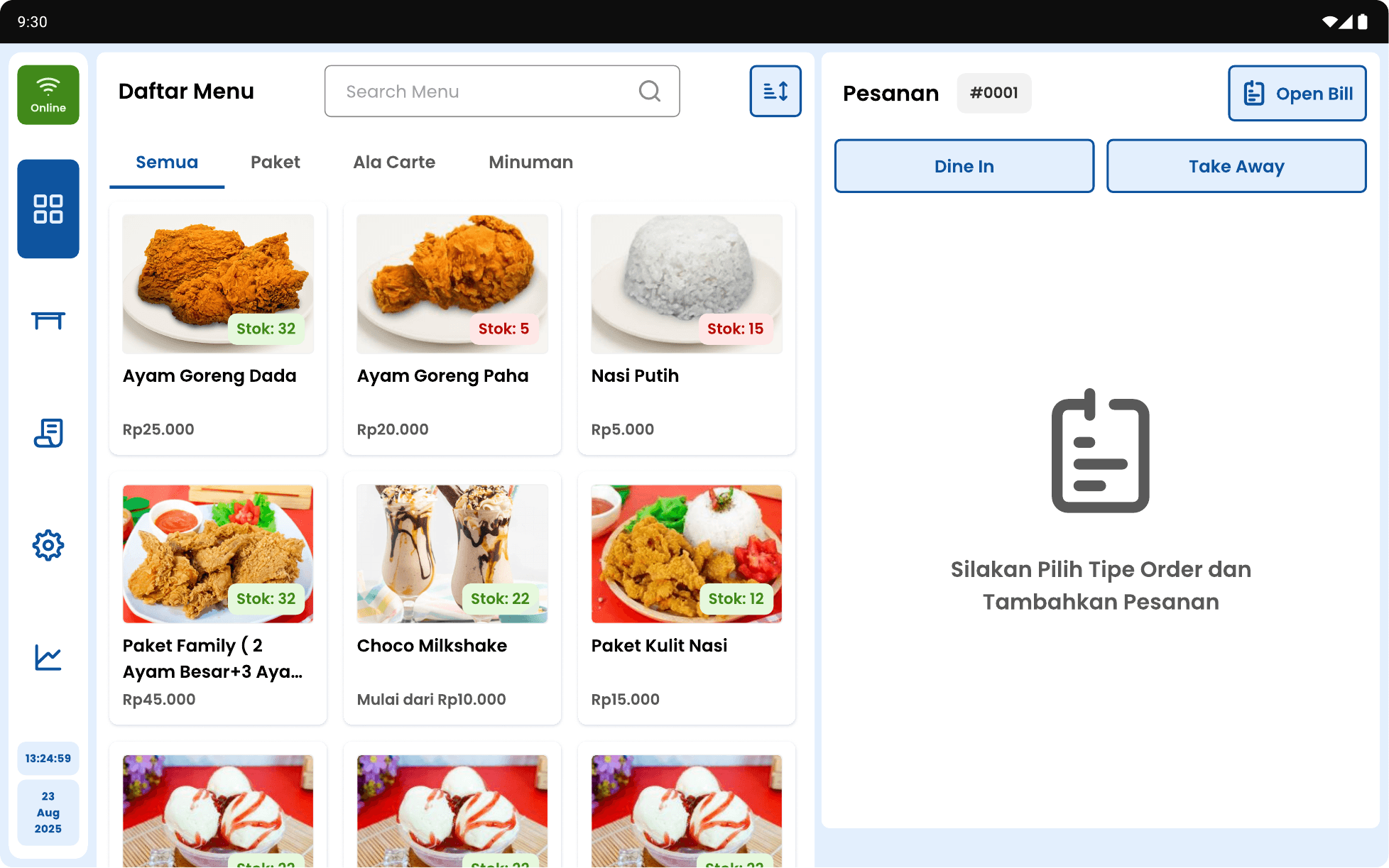Select the Dine In order type
This screenshot has width=1389, height=868.
[964, 166]
